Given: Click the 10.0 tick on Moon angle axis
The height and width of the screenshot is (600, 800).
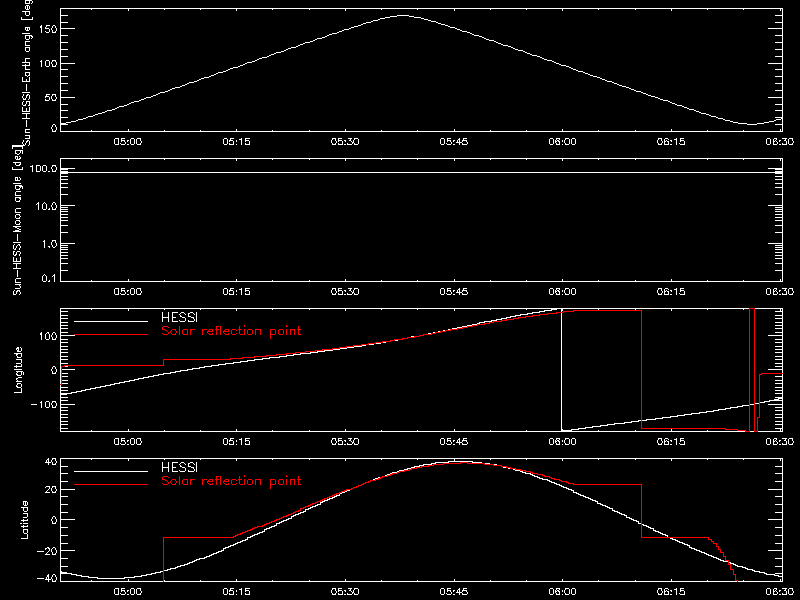Looking at the screenshot, I should [46, 206].
